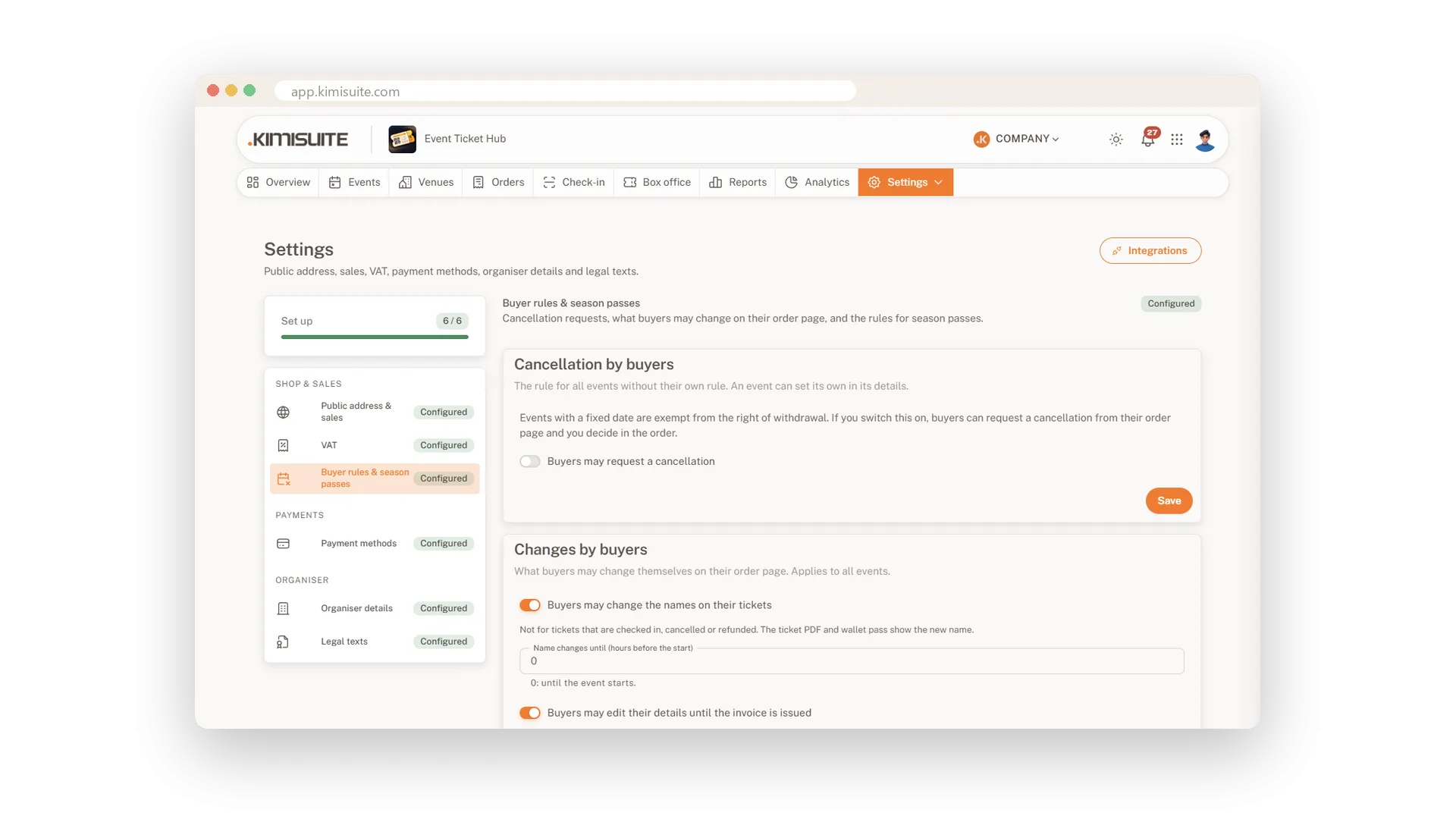Open the Event Ticket Hub app icon
Viewport: 1456px width, 819px height.
click(x=402, y=140)
